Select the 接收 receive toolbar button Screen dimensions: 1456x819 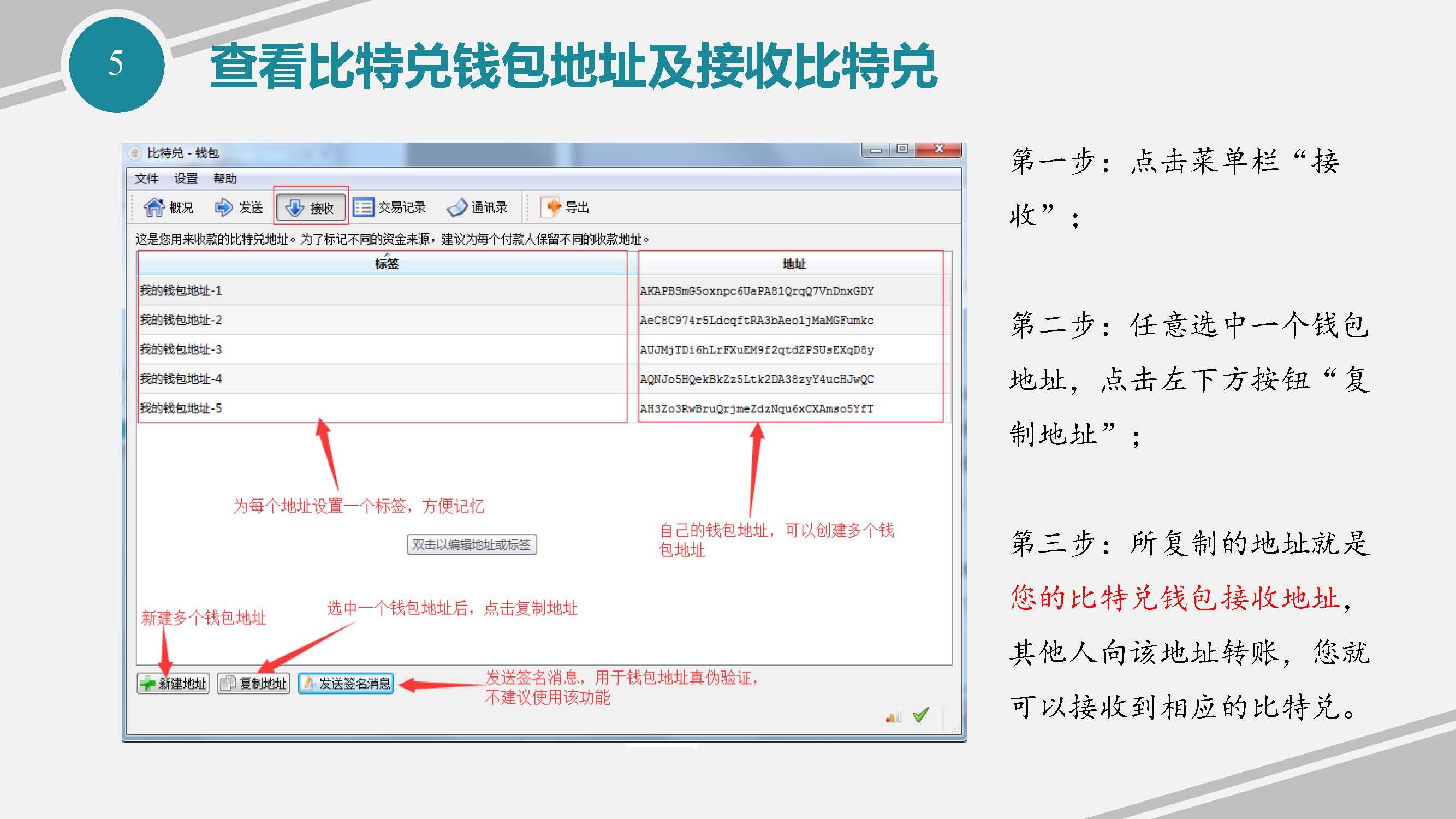tap(310, 207)
